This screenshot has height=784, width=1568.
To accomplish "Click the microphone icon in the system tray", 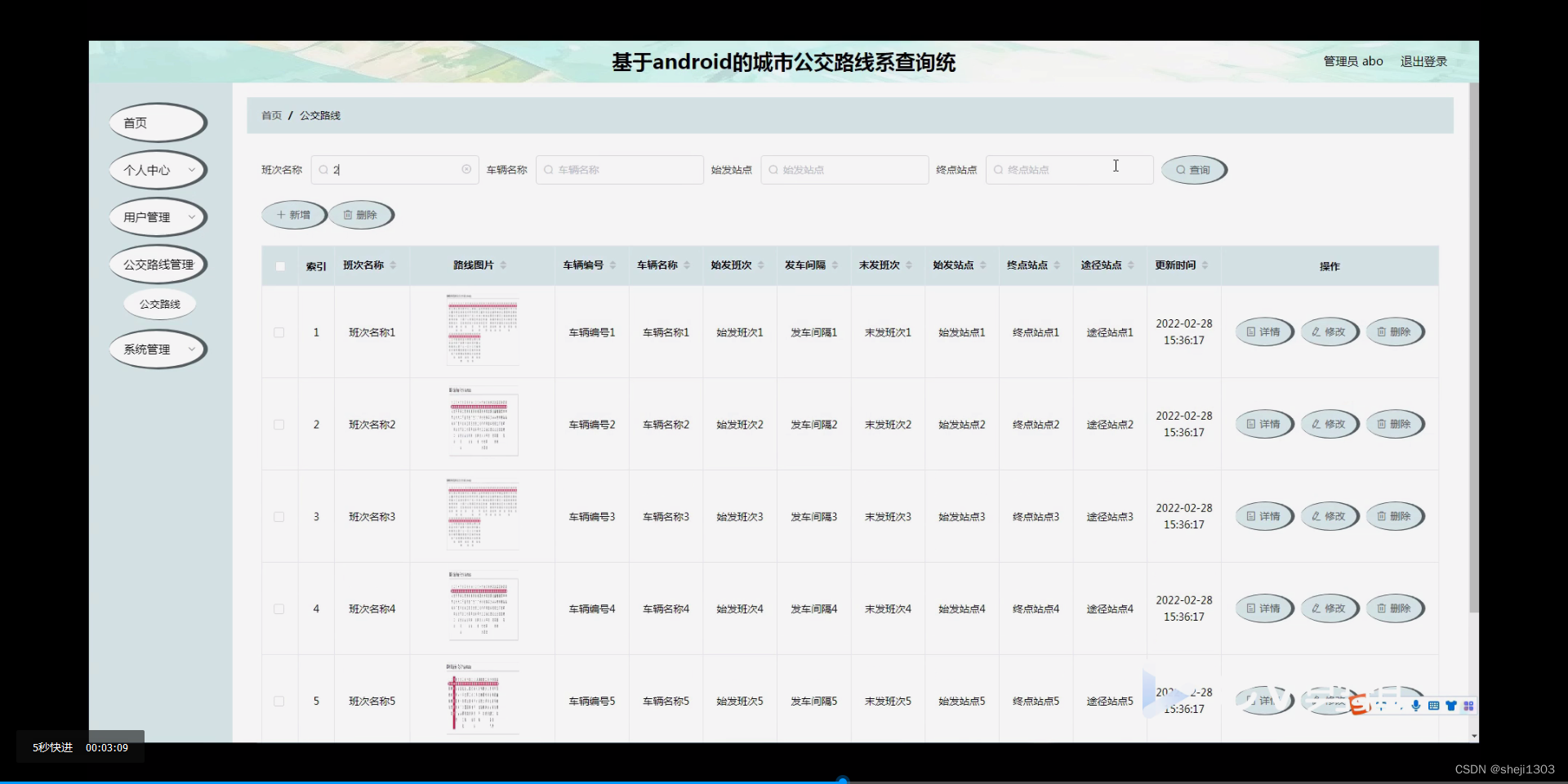I will [x=1416, y=706].
